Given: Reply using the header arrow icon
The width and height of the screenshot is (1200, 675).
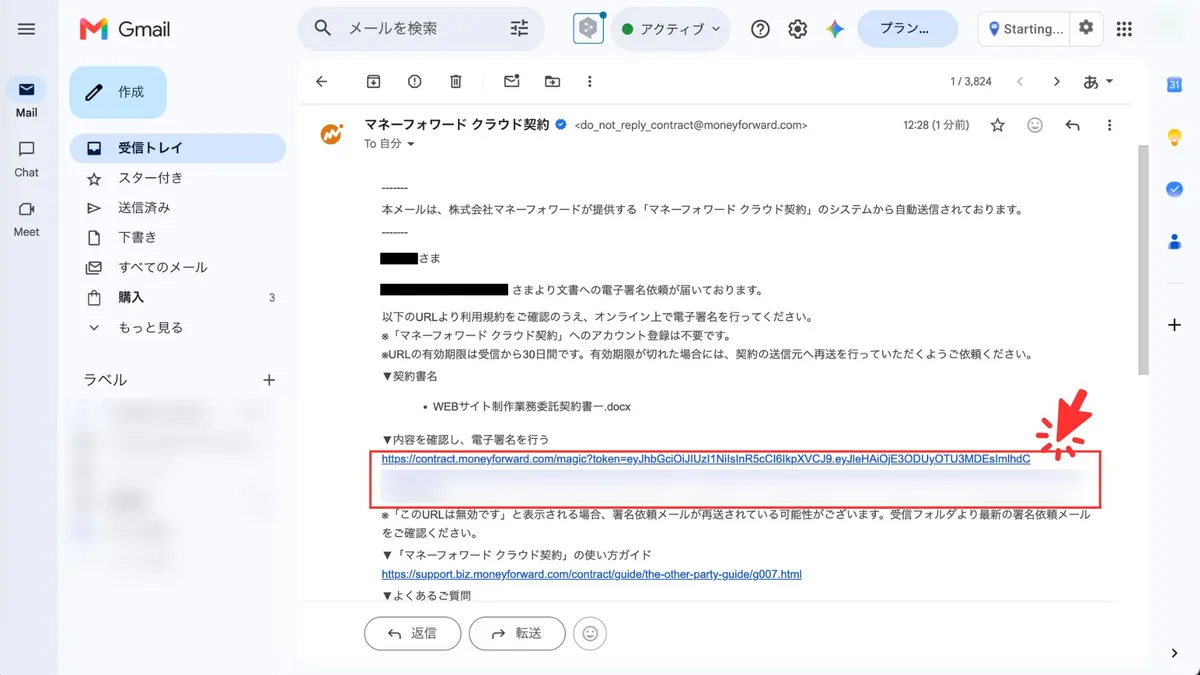Looking at the screenshot, I should [x=1073, y=125].
